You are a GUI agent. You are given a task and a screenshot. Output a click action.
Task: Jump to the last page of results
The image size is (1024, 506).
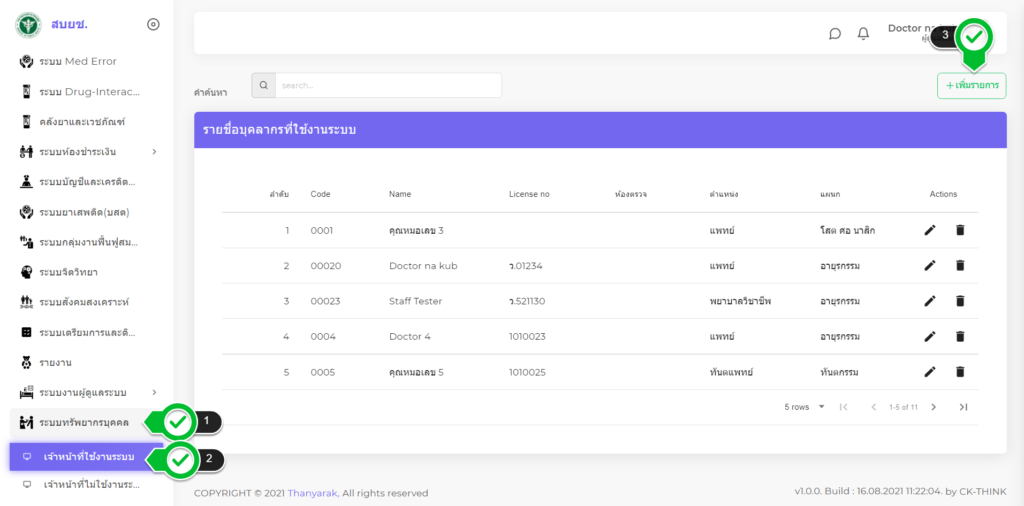pyautogui.click(x=963, y=407)
